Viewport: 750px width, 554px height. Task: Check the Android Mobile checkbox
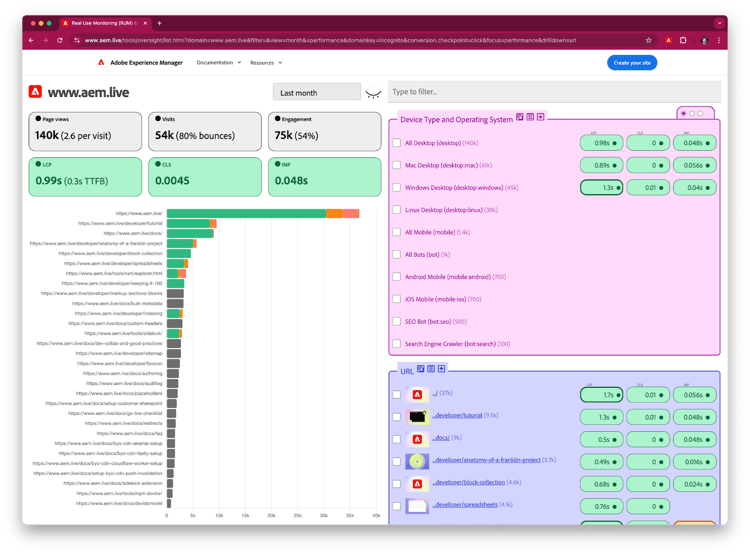tap(397, 277)
